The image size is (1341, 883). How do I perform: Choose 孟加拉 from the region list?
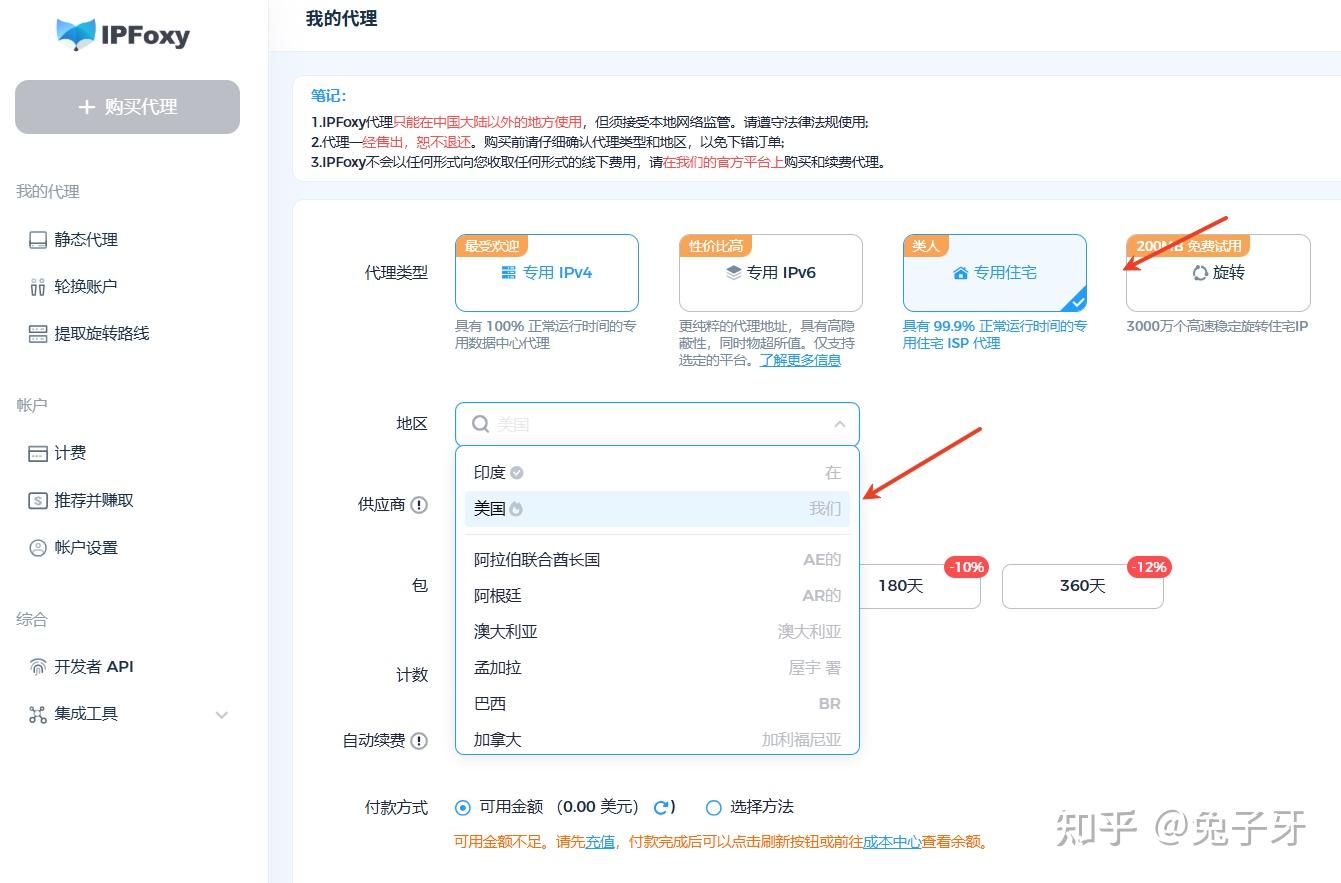657,668
